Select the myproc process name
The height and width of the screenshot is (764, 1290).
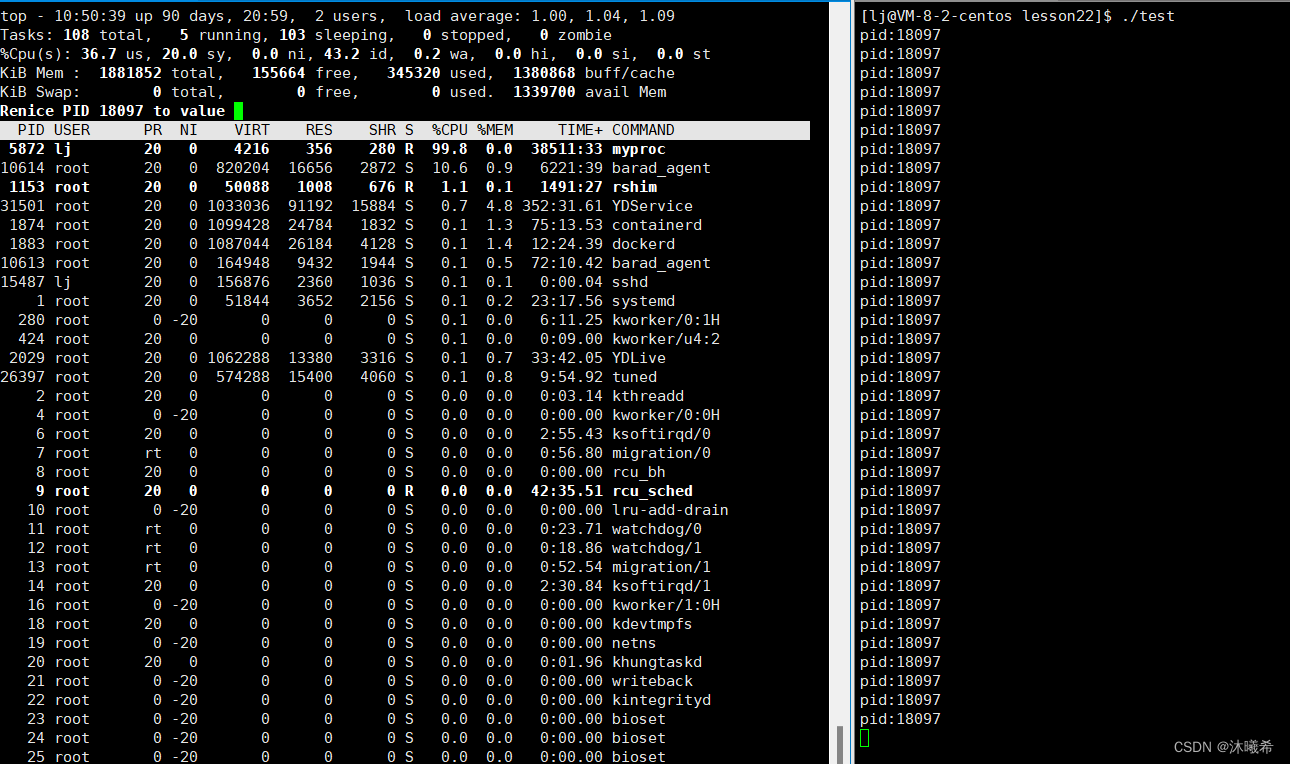click(x=639, y=149)
